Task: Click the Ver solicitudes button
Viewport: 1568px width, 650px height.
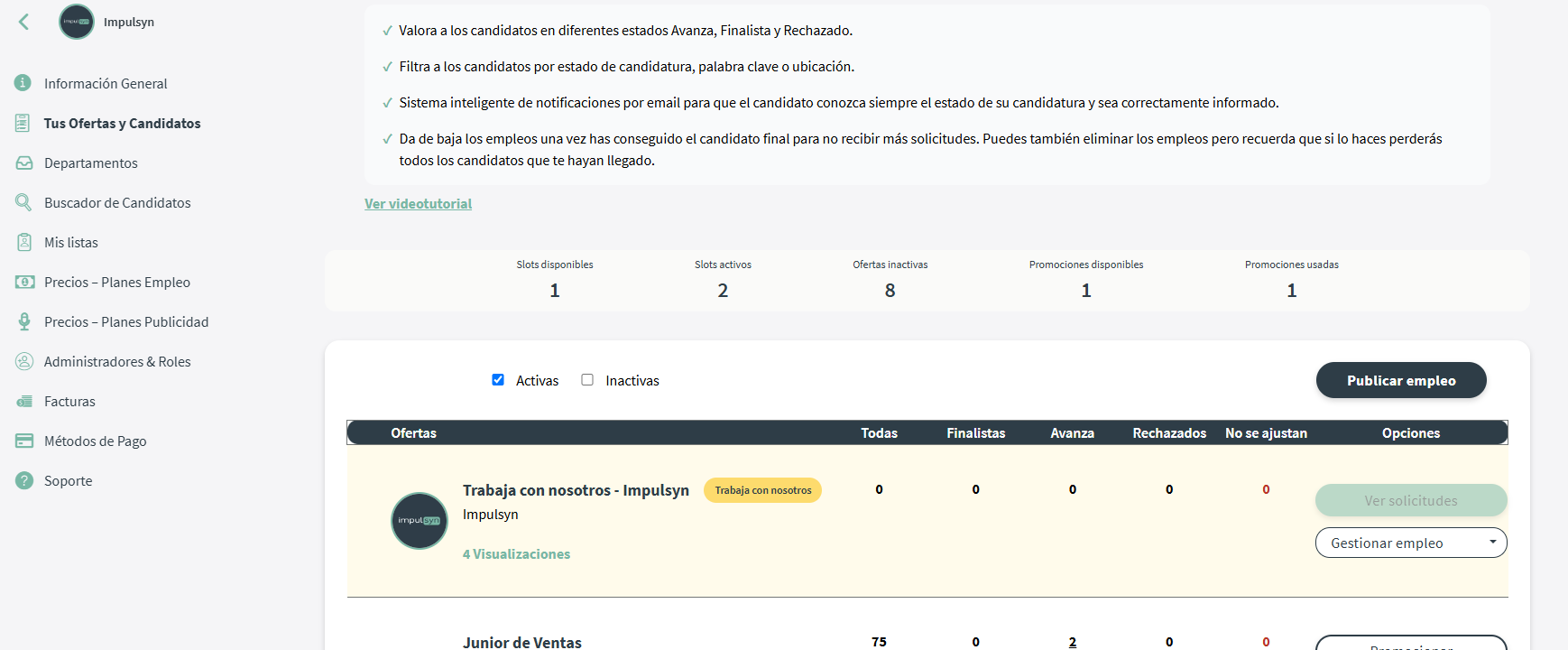Action: tap(1411, 500)
